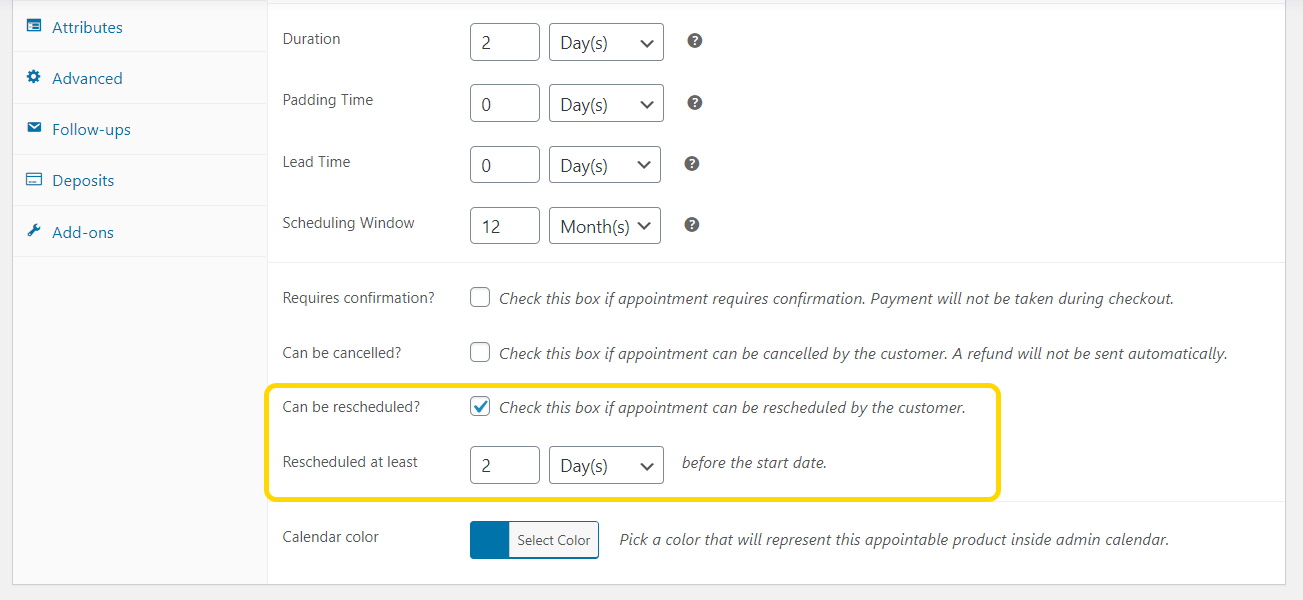Click the Deposits panel icon
This screenshot has width=1303, height=600.
[x=33, y=180]
